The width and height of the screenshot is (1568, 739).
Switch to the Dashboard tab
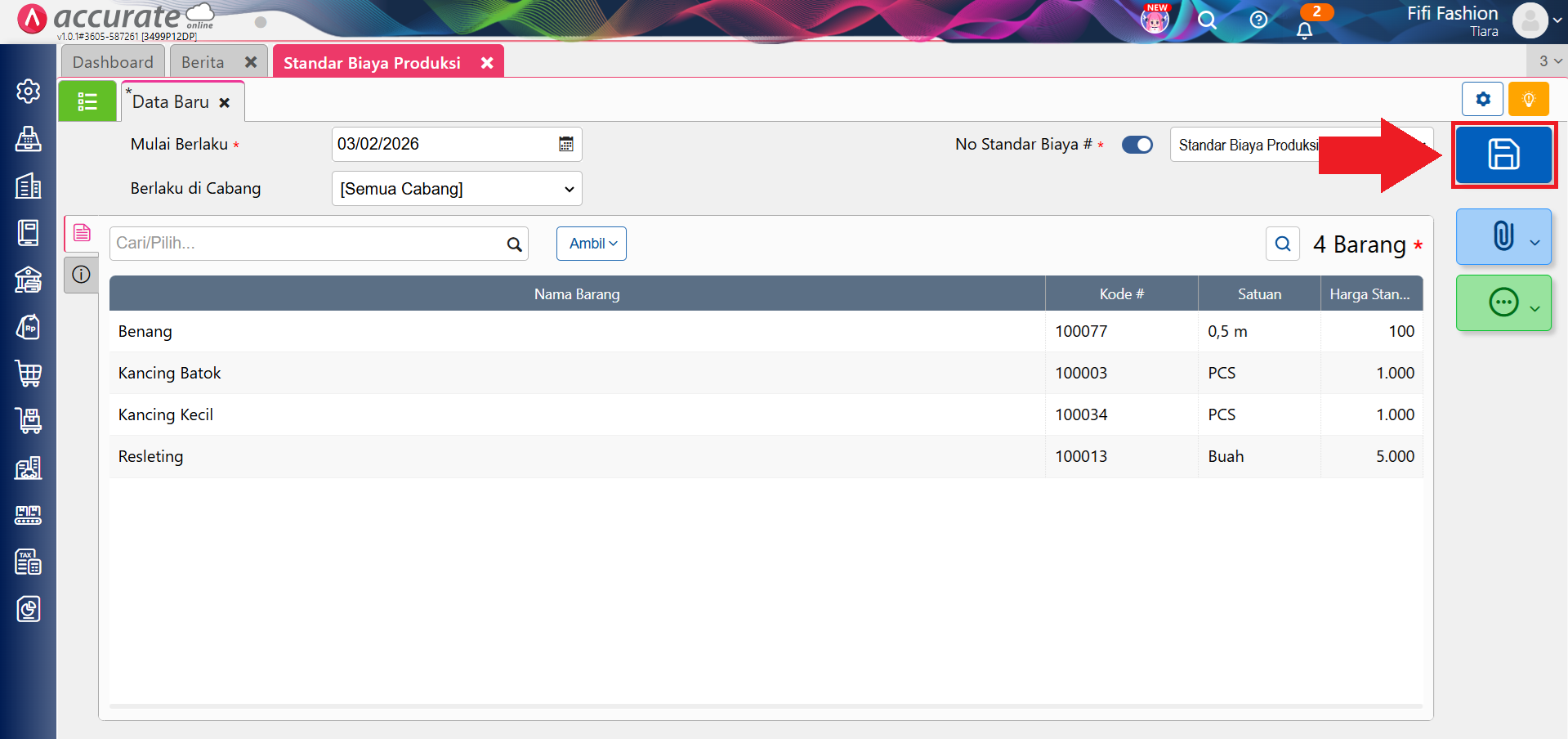click(113, 62)
